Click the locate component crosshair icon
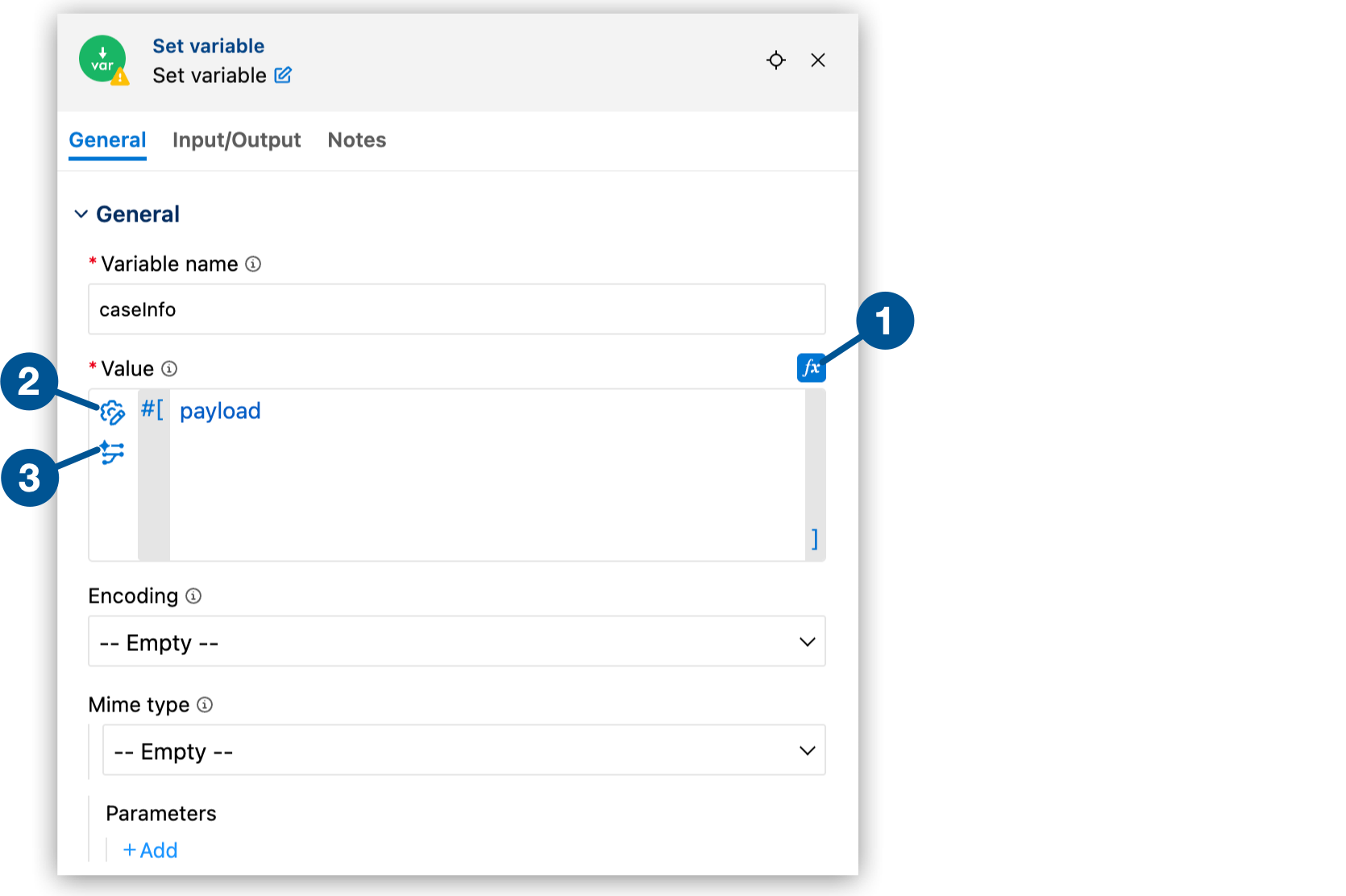The width and height of the screenshot is (1346, 896). point(775,60)
